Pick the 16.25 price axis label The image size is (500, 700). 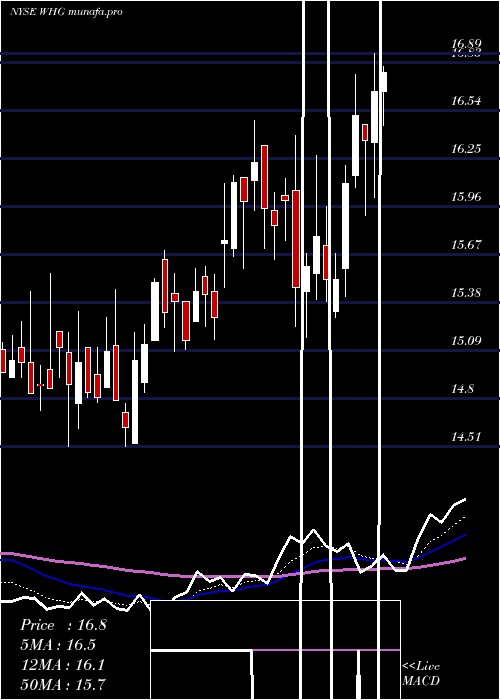(466, 149)
